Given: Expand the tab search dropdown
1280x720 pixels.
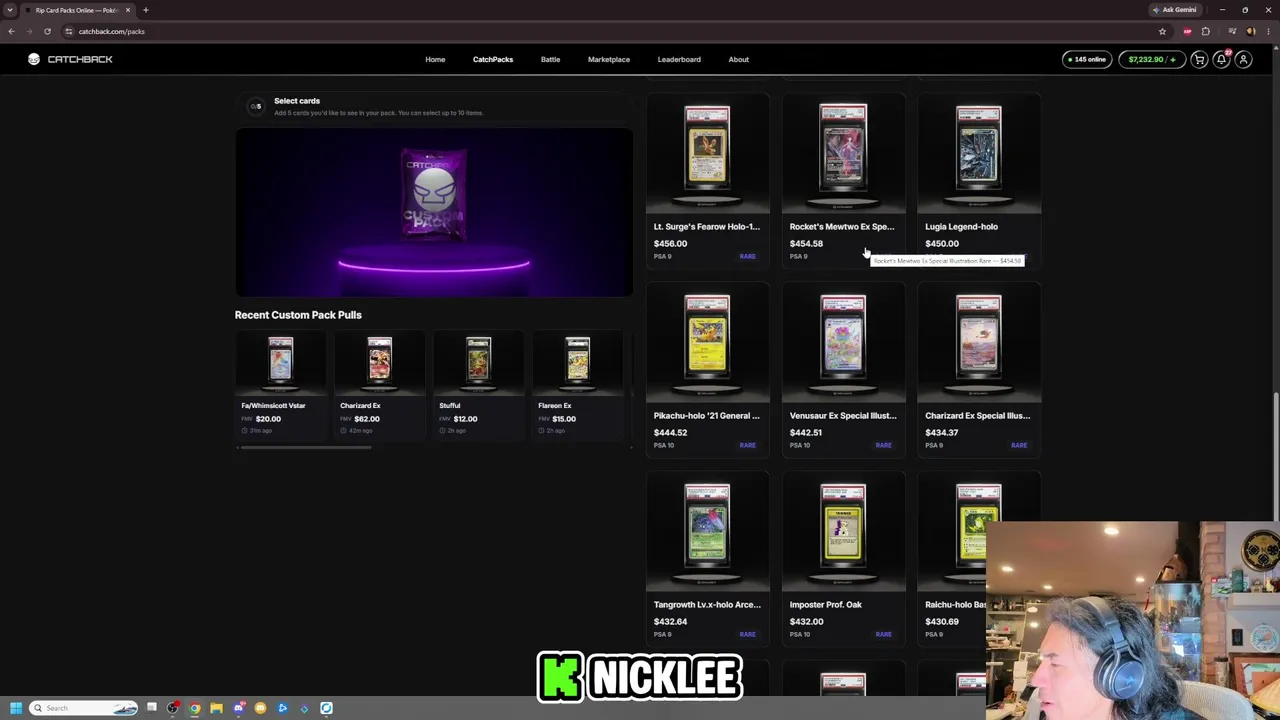Looking at the screenshot, I should (11, 10).
